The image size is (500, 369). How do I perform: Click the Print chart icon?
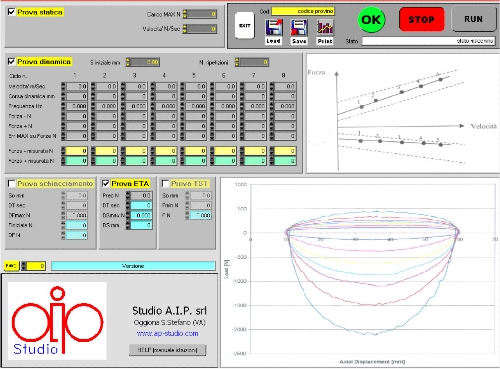pos(325,28)
